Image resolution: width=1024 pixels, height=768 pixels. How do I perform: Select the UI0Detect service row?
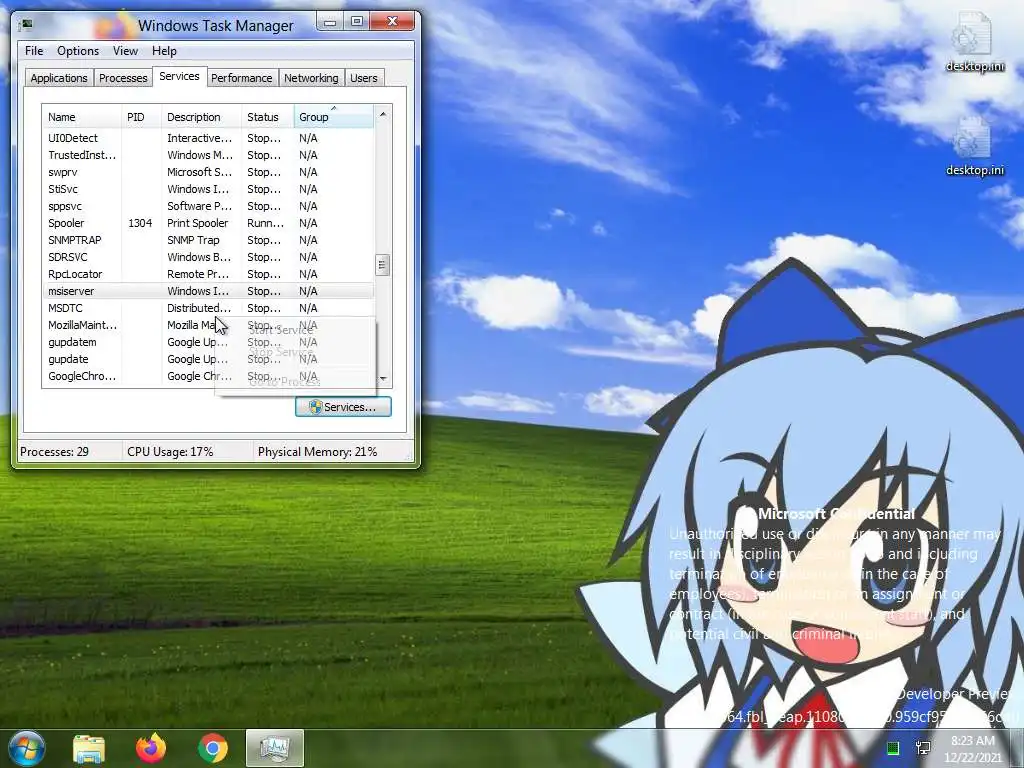[208, 138]
